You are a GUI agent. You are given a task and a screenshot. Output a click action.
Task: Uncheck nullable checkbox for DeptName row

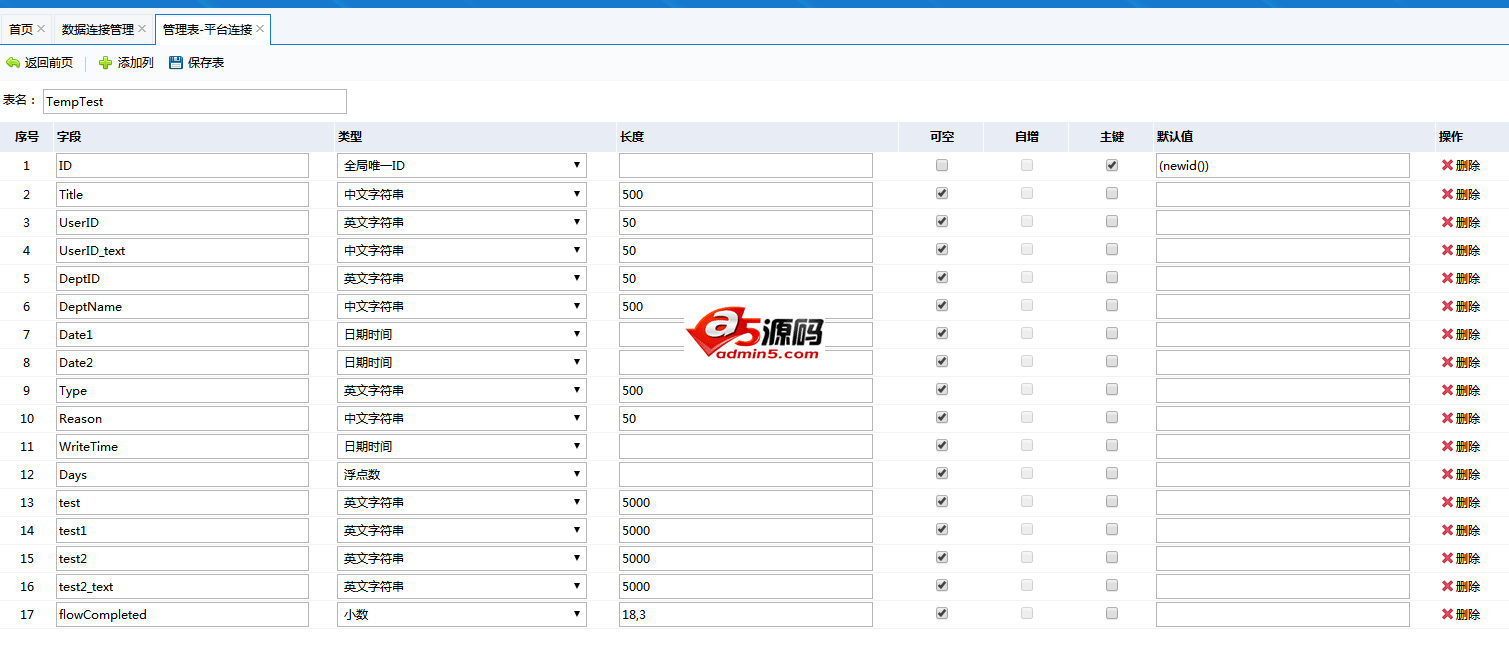941,305
